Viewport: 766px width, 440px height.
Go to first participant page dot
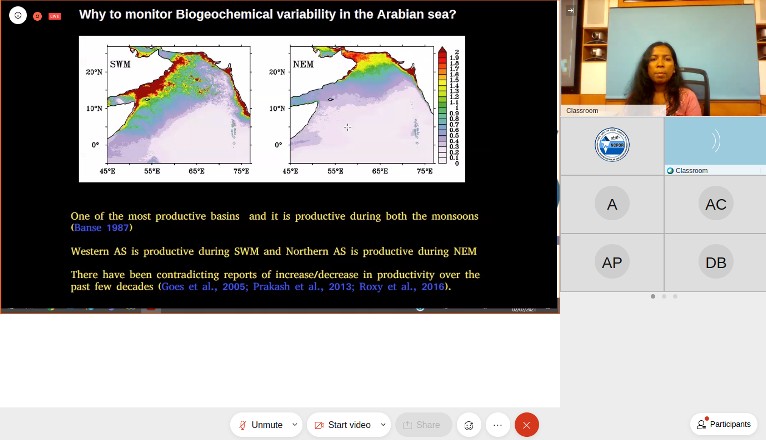point(653,296)
